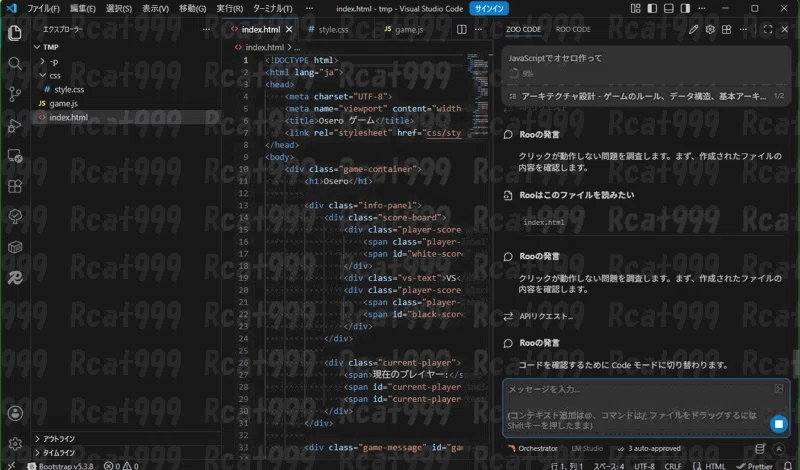Close the index.html editor tab

[x=289, y=30]
